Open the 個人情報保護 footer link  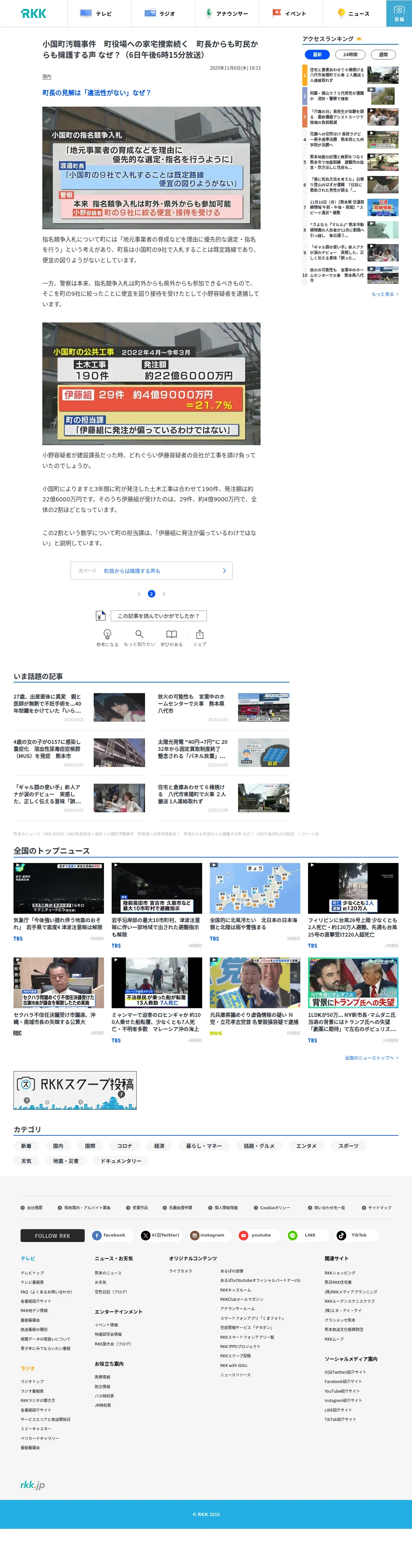(223, 1208)
